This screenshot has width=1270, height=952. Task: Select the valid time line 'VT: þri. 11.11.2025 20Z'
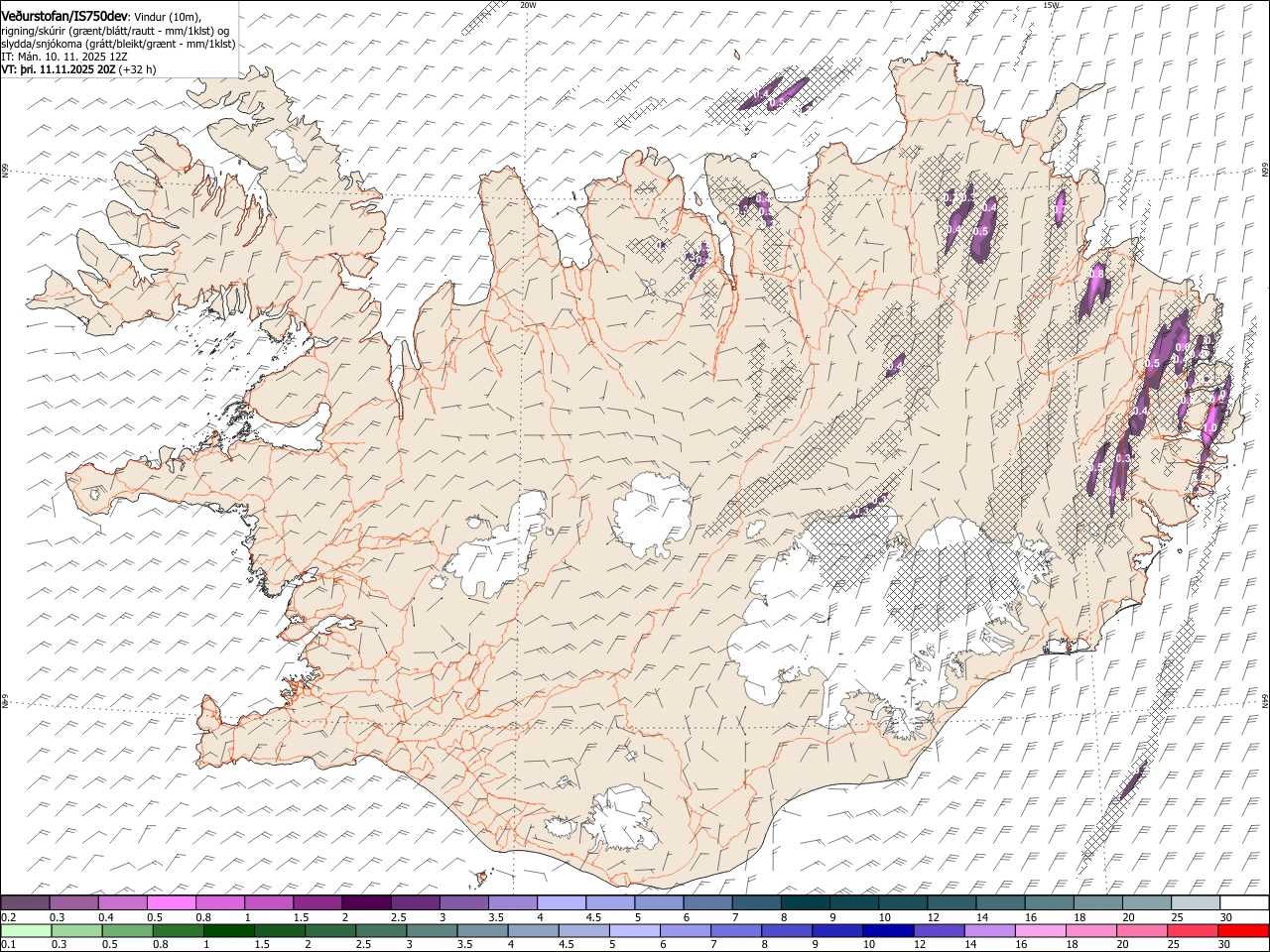[x=59, y=69]
